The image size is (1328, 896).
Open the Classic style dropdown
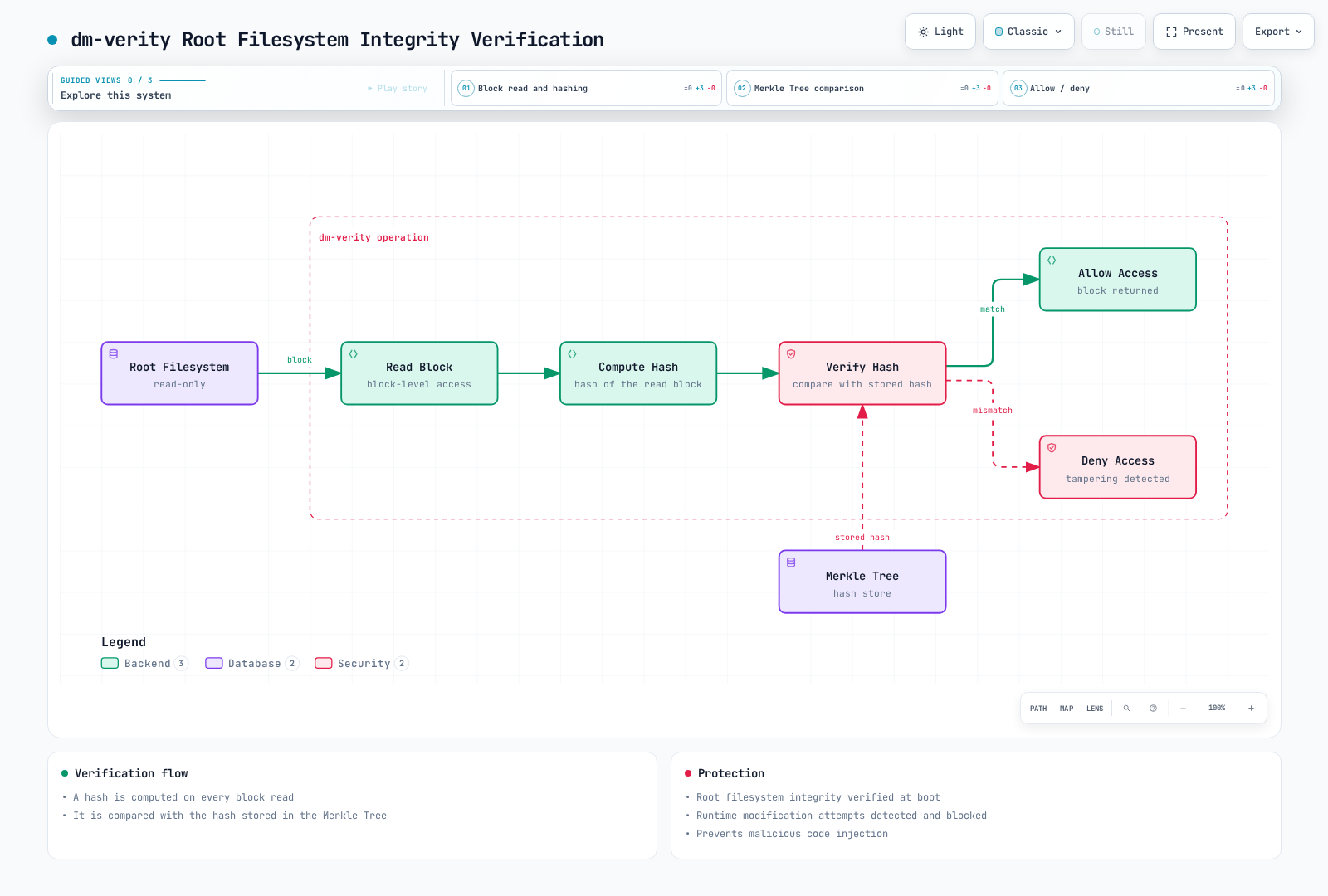[1028, 32]
